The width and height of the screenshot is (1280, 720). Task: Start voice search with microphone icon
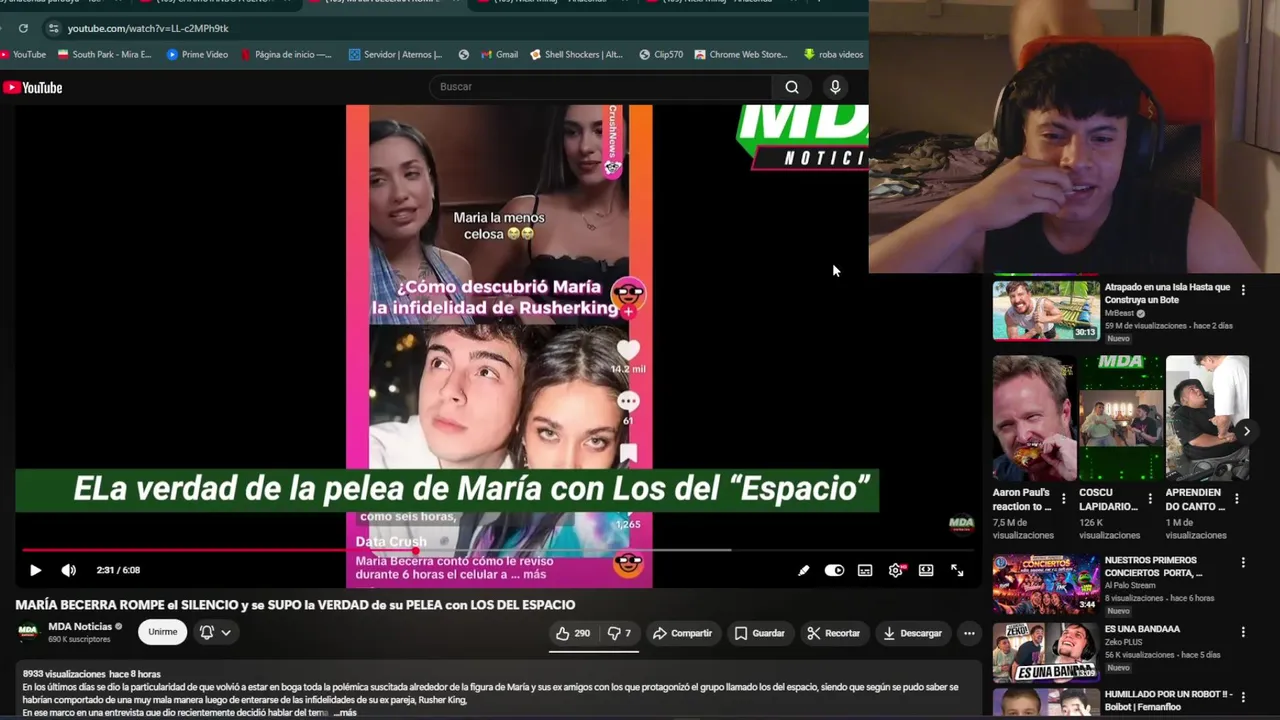click(x=835, y=87)
